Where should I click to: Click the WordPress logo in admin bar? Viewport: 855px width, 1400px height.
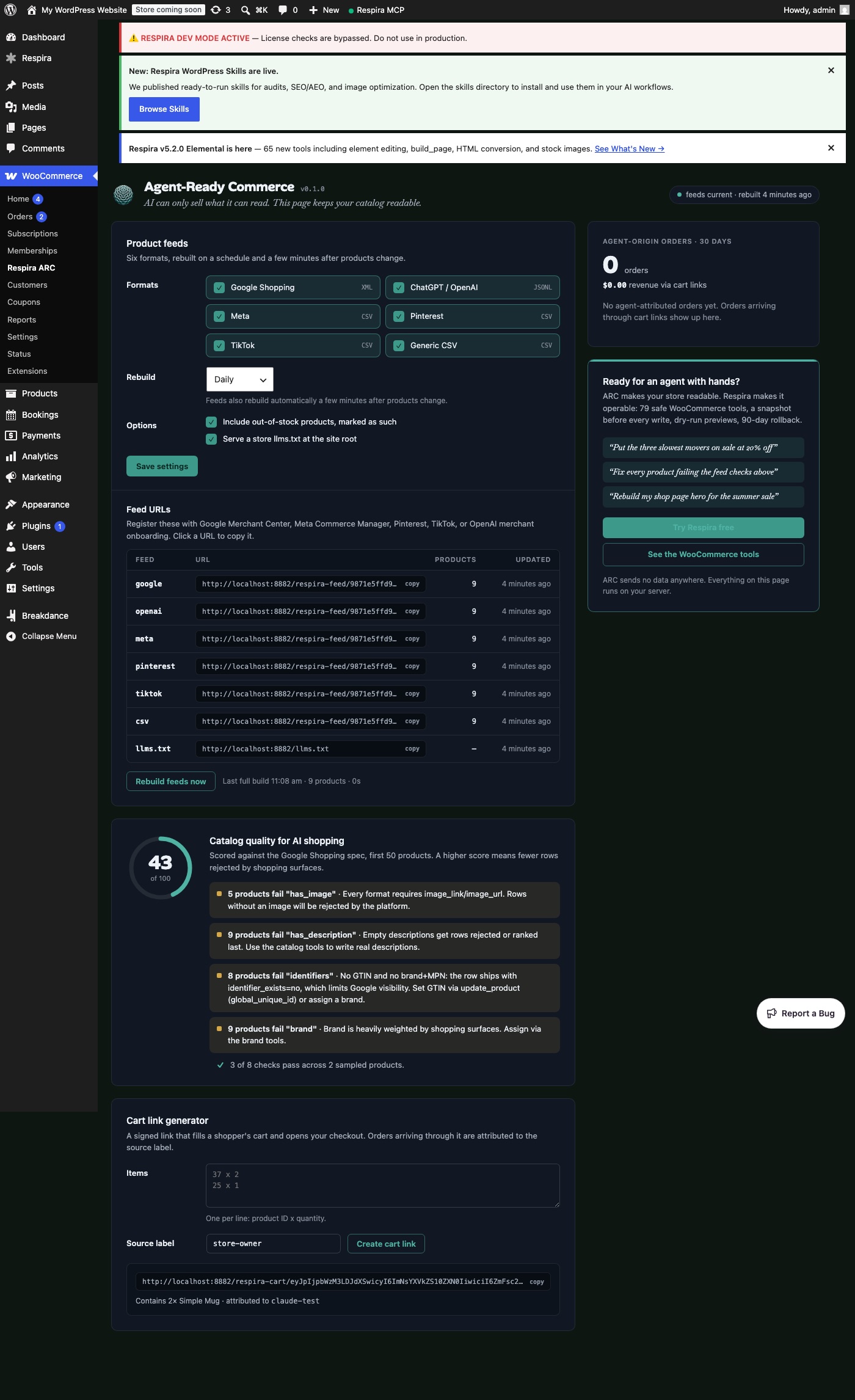(10, 10)
